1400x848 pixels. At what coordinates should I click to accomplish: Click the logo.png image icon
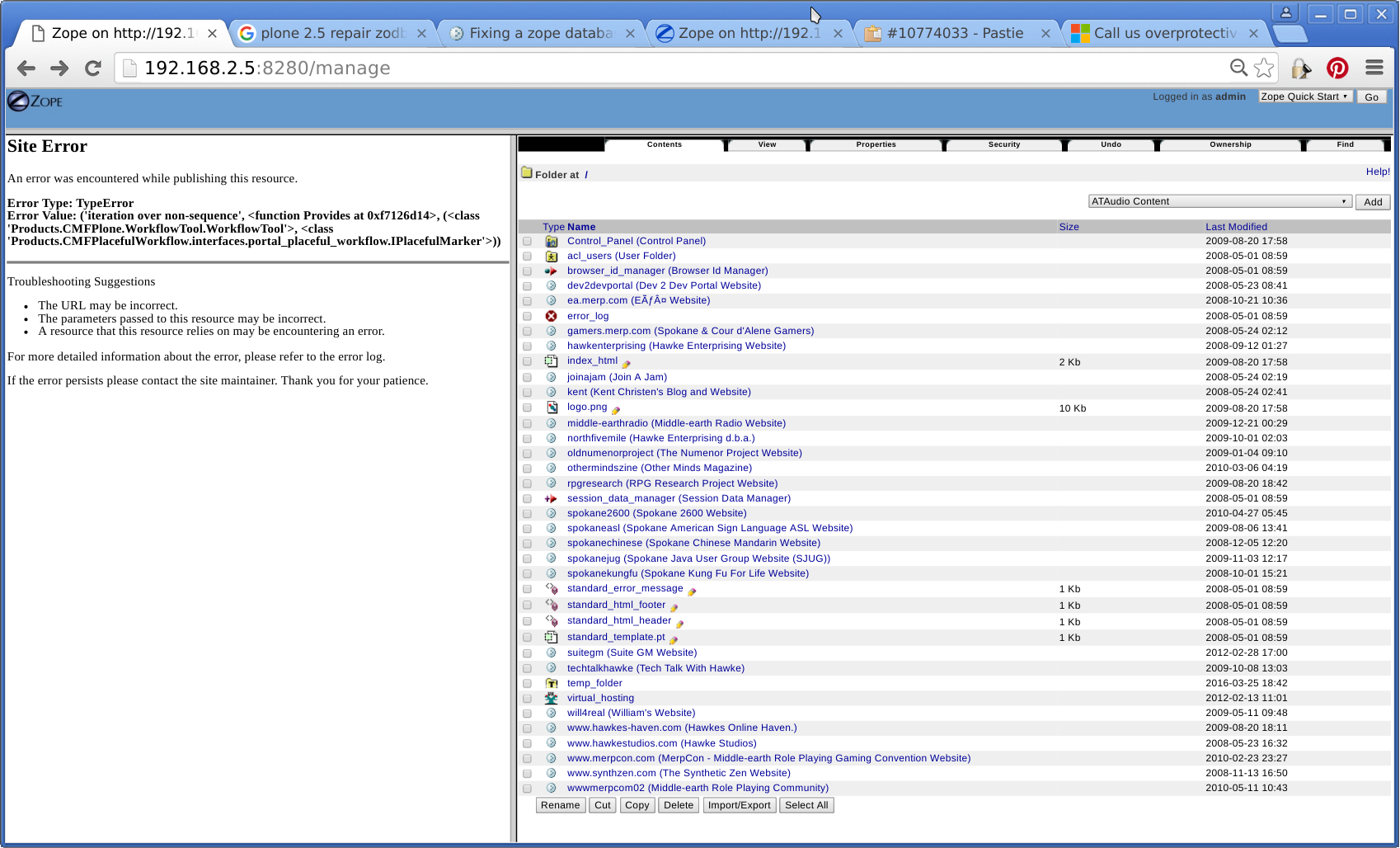(x=552, y=408)
